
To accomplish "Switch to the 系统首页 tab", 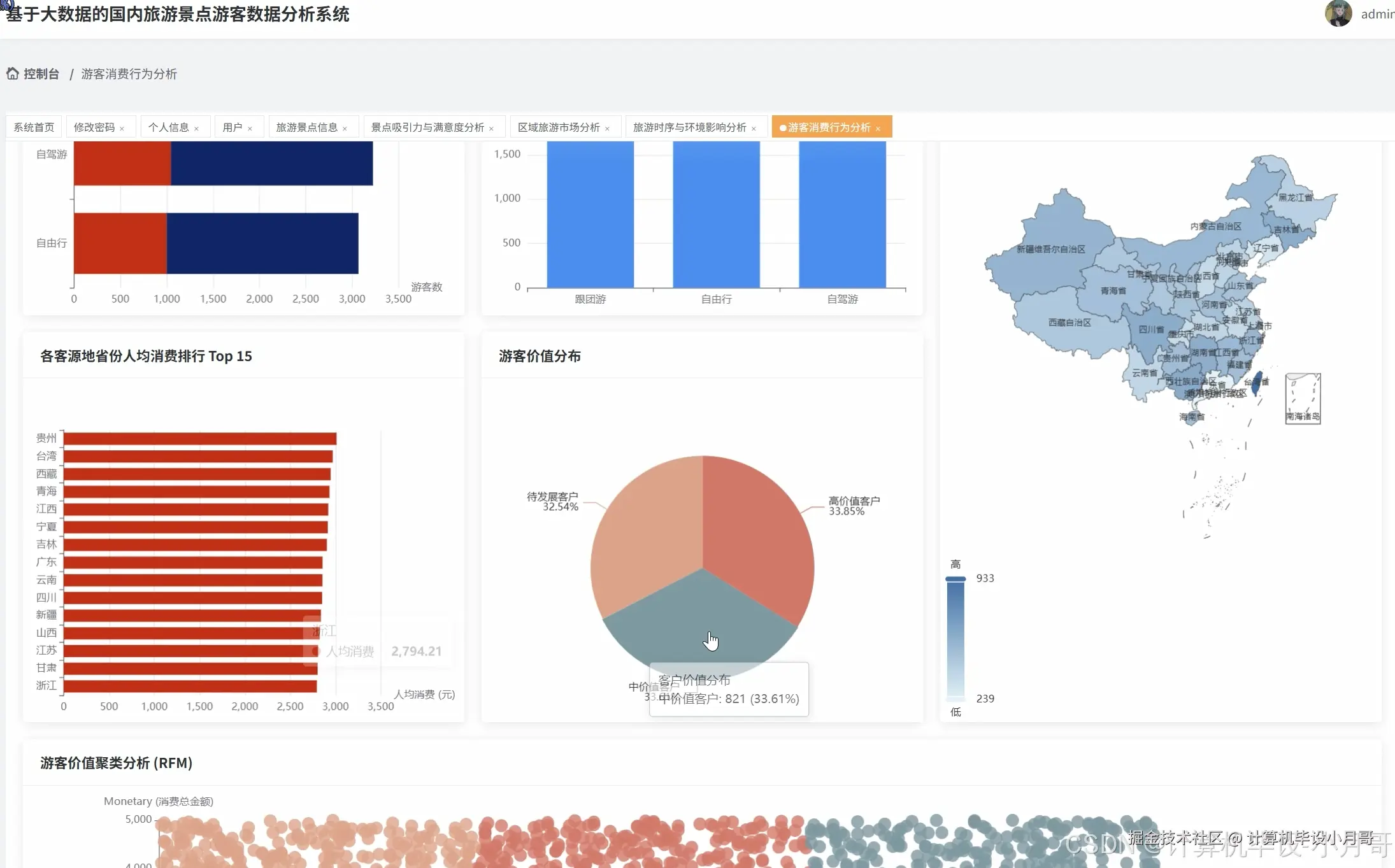I will tap(34, 127).
